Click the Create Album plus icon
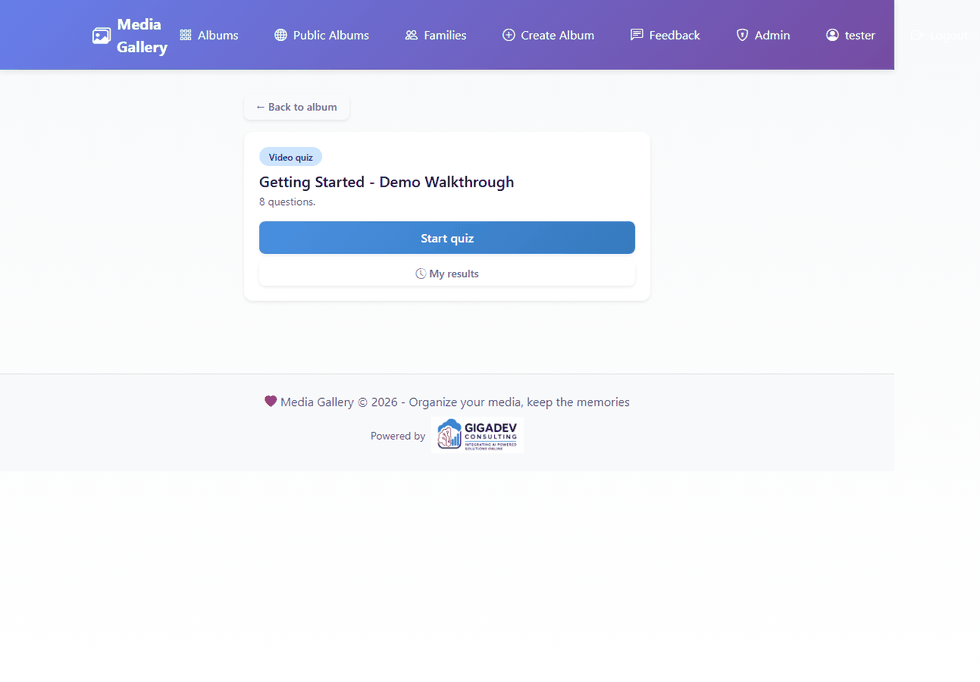The width and height of the screenshot is (980, 682). click(509, 35)
